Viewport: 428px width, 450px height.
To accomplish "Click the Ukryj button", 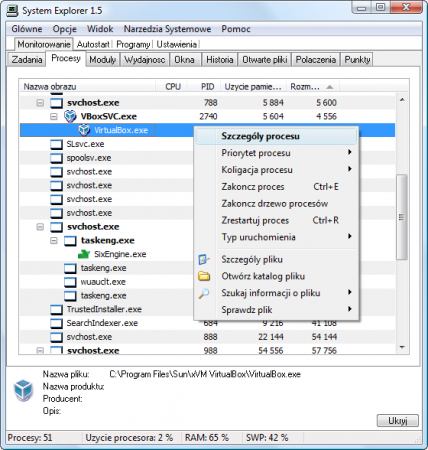I will 397,421.
